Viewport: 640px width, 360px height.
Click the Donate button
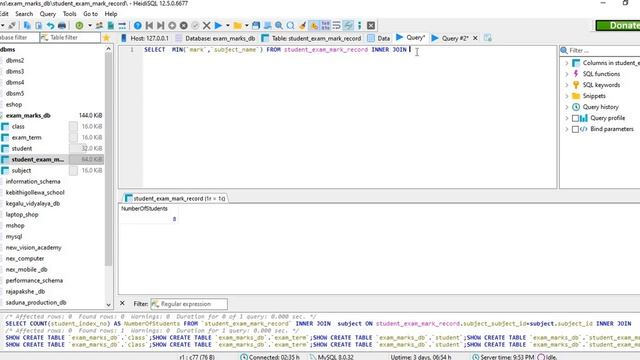[x=618, y=25]
